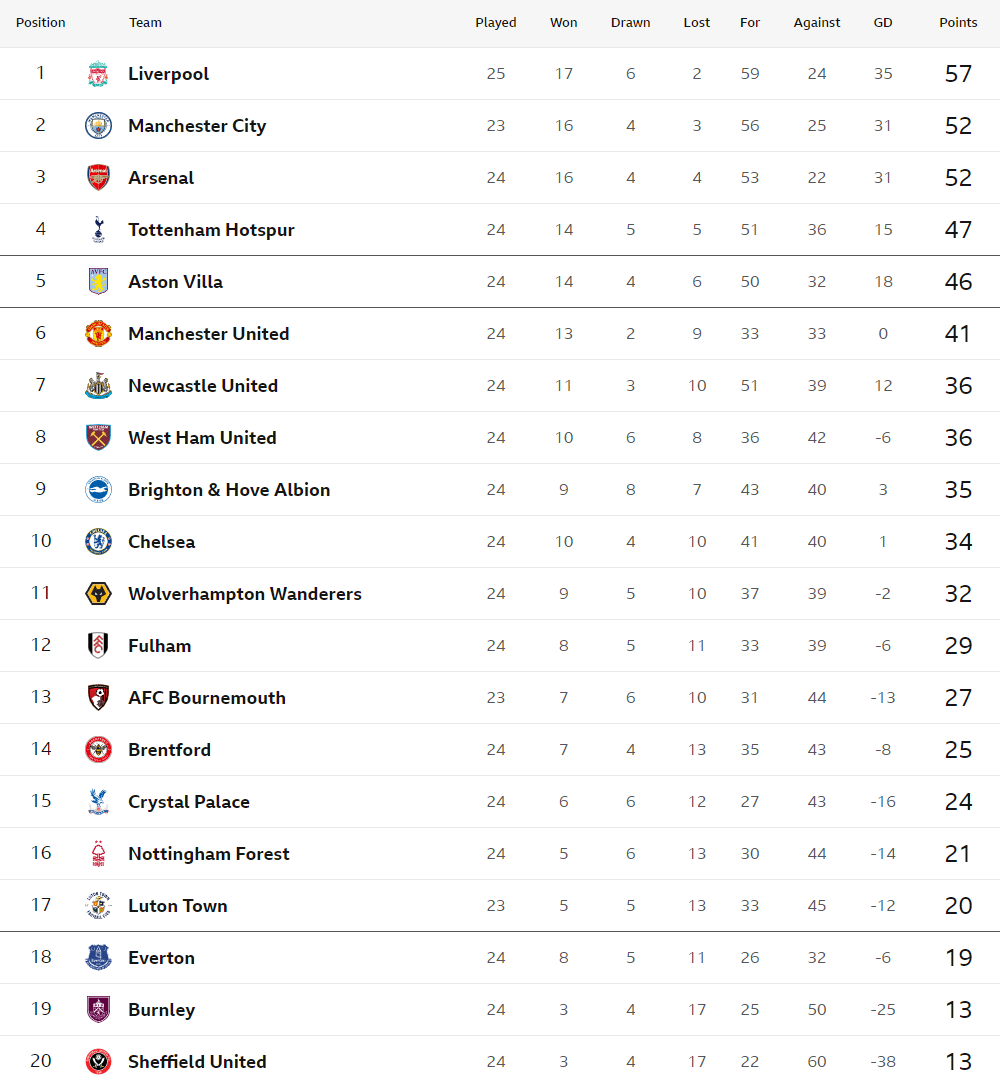Image resolution: width=1000 pixels, height=1085 pixels.
Task: Click the GD column header
Action: 882,23
